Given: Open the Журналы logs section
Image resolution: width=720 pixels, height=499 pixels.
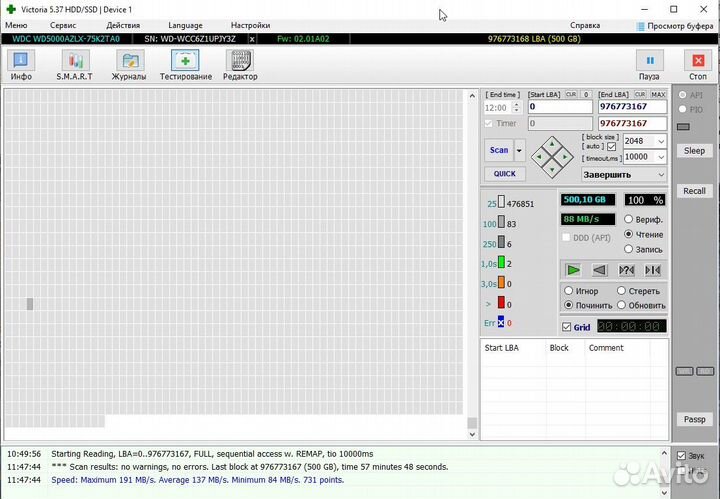Looking at the screenshot, I should point(129,65).
